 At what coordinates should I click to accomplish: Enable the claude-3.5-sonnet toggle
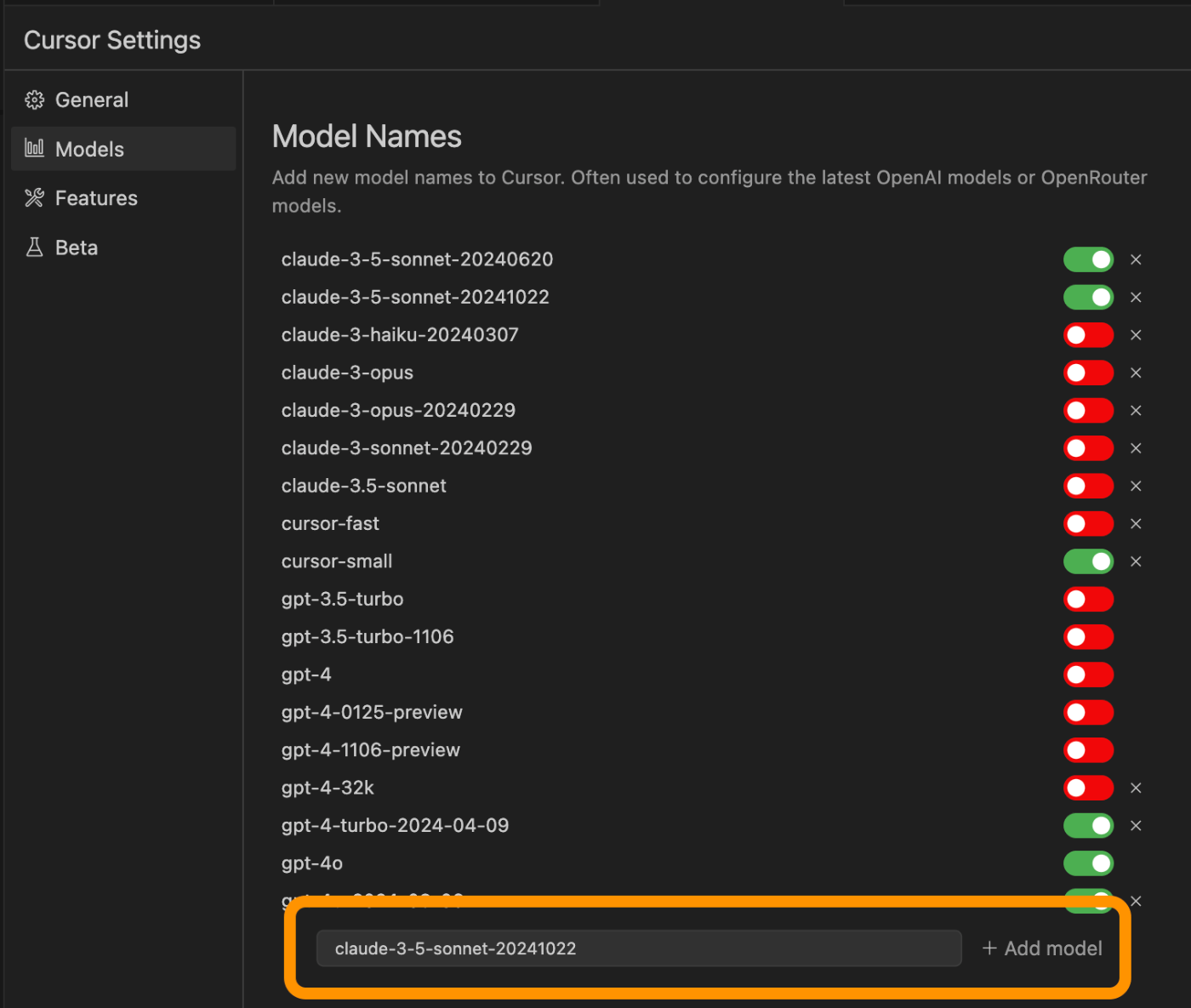1088,486
